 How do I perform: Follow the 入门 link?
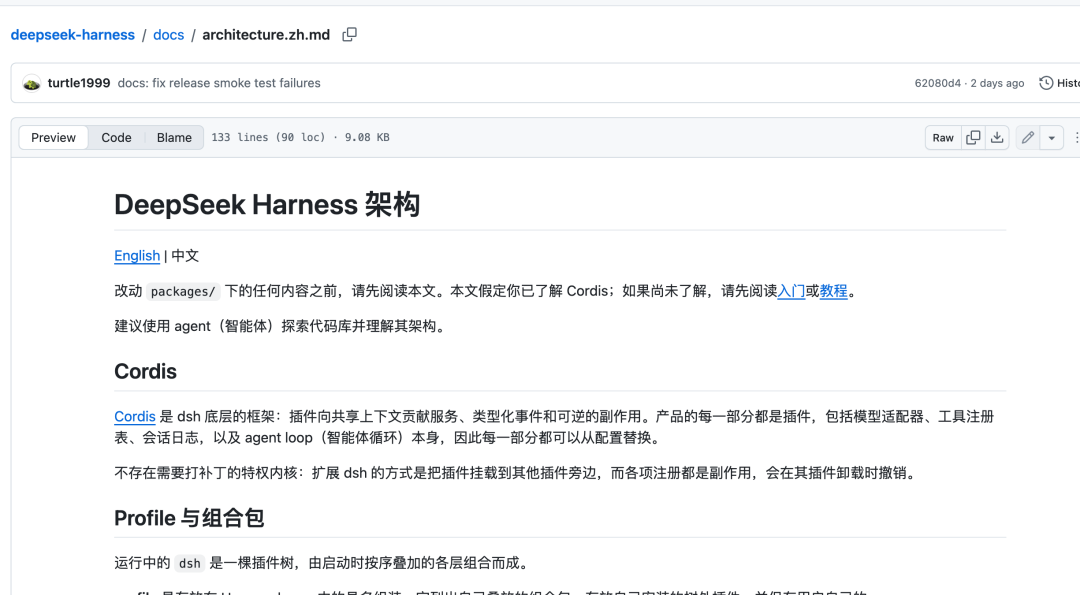[791, 291]
